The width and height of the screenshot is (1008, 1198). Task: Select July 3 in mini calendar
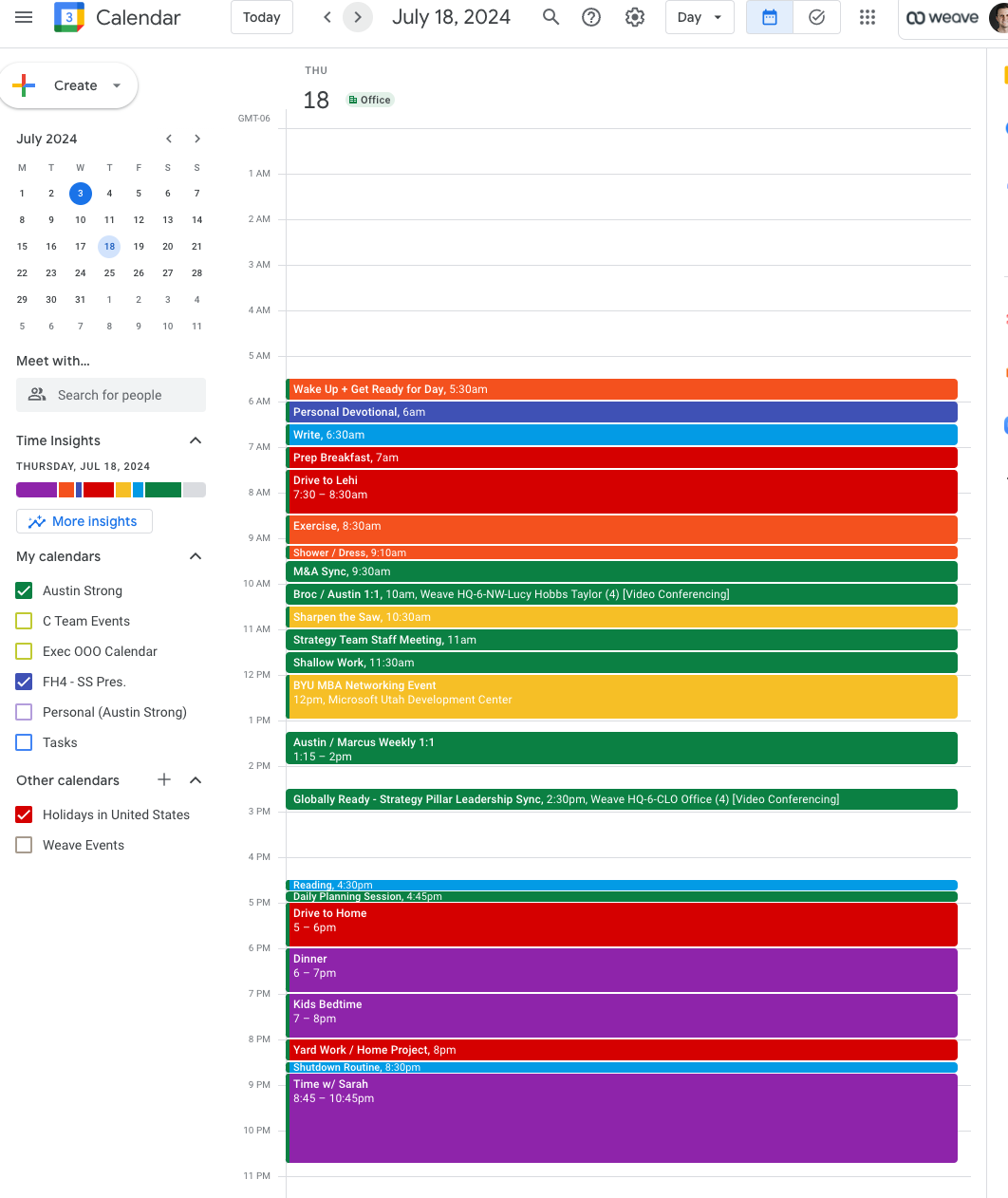[x=81, y=194]
